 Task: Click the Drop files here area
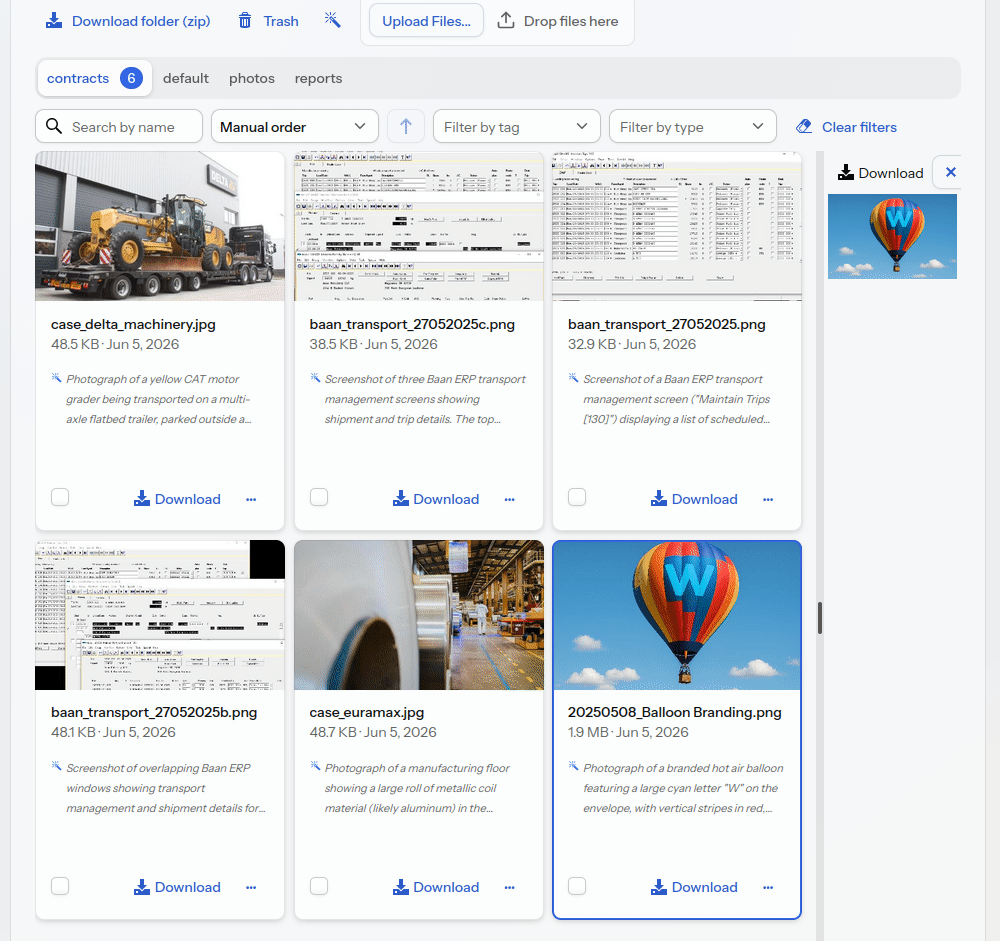tap(557, 21)
